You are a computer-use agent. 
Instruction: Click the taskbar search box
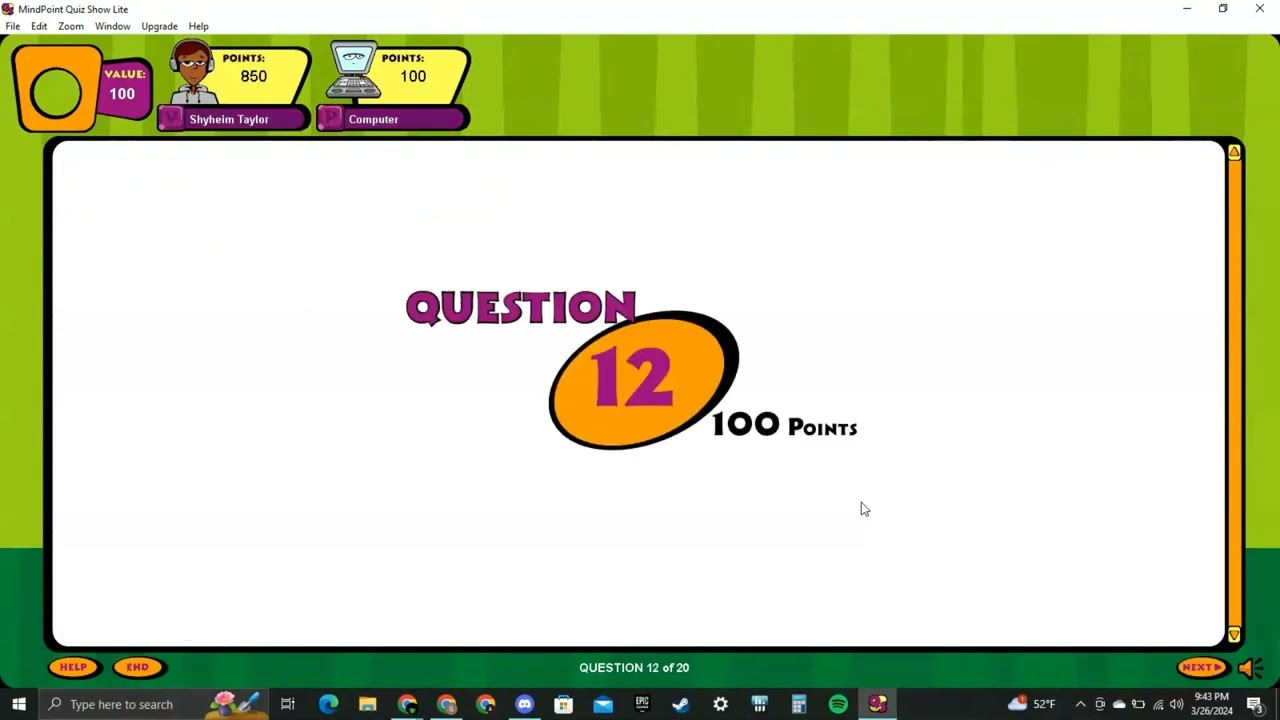point(155,704)
